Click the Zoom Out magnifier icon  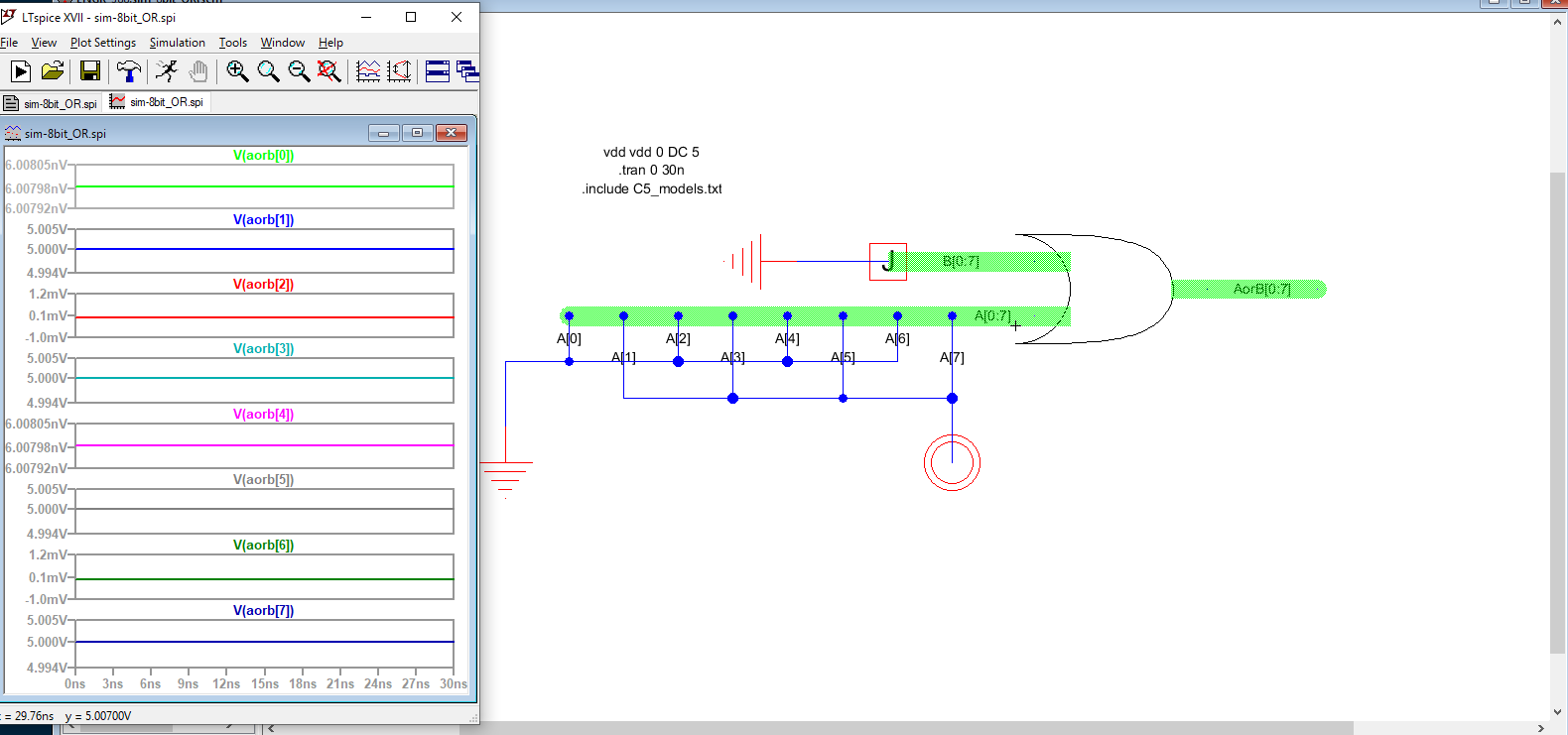click(x=299, y=71)
